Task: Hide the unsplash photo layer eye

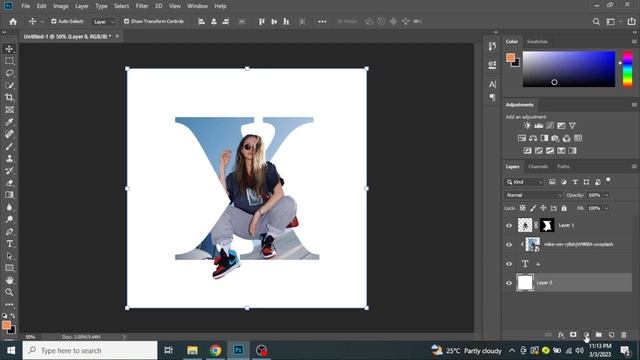Action: pyautogui.click(x=509, y=244)
